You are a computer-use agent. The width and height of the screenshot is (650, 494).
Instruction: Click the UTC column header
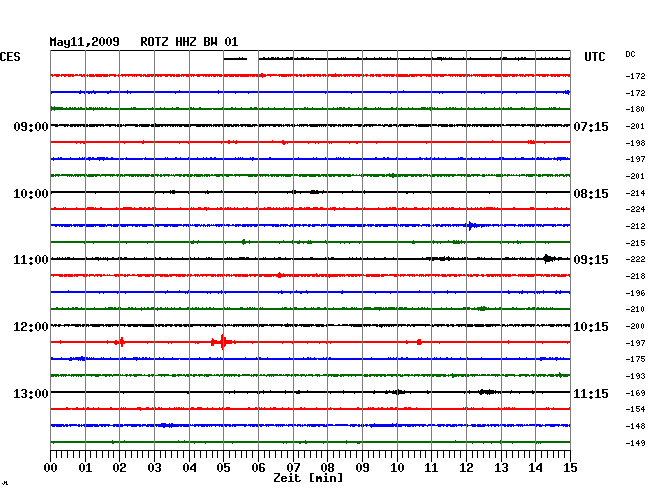tap(594, 57)
